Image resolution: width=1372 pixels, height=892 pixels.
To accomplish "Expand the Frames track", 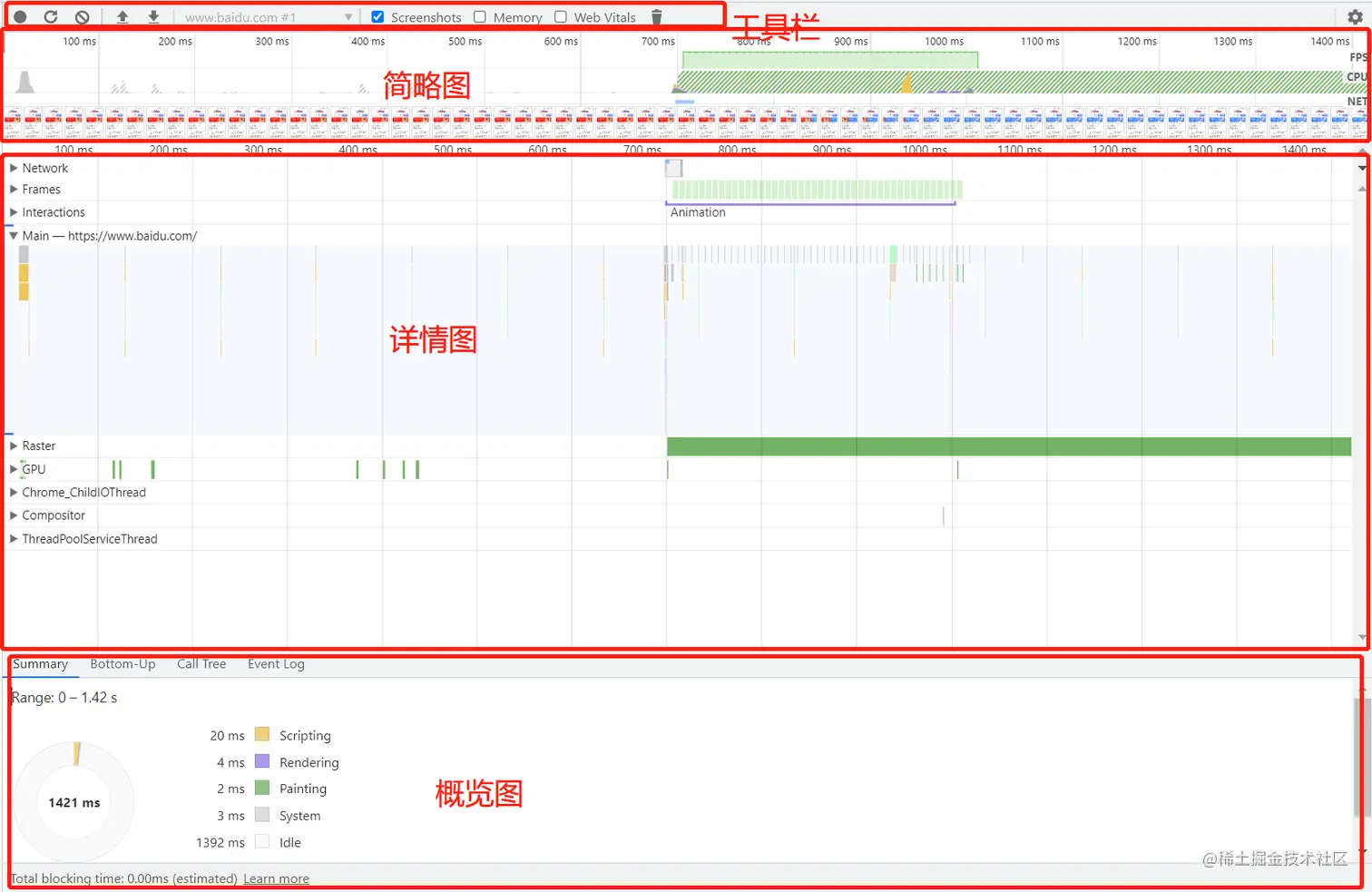I will coord(14,190).
